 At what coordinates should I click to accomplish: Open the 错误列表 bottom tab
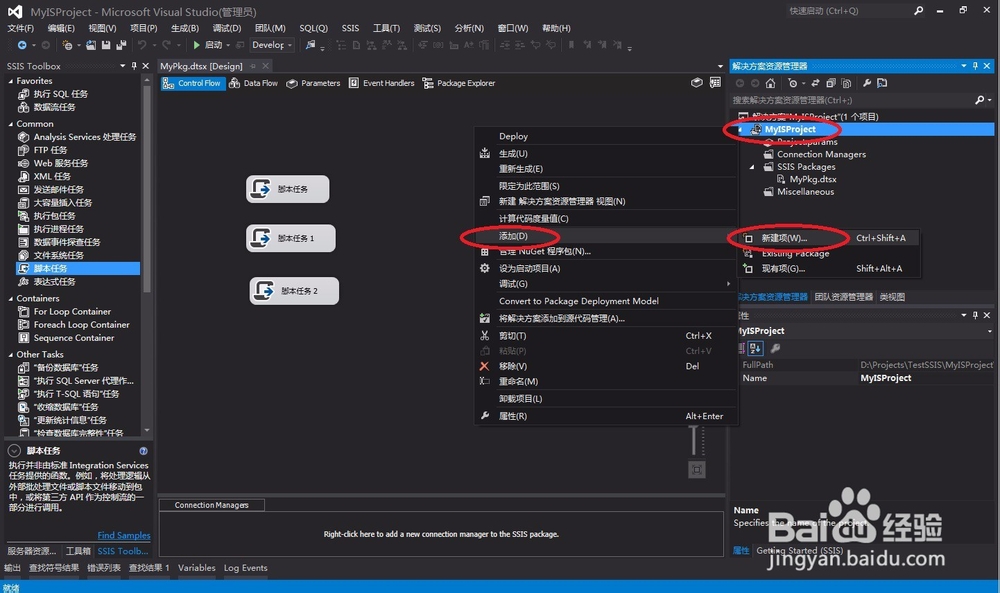click(104, 567)
